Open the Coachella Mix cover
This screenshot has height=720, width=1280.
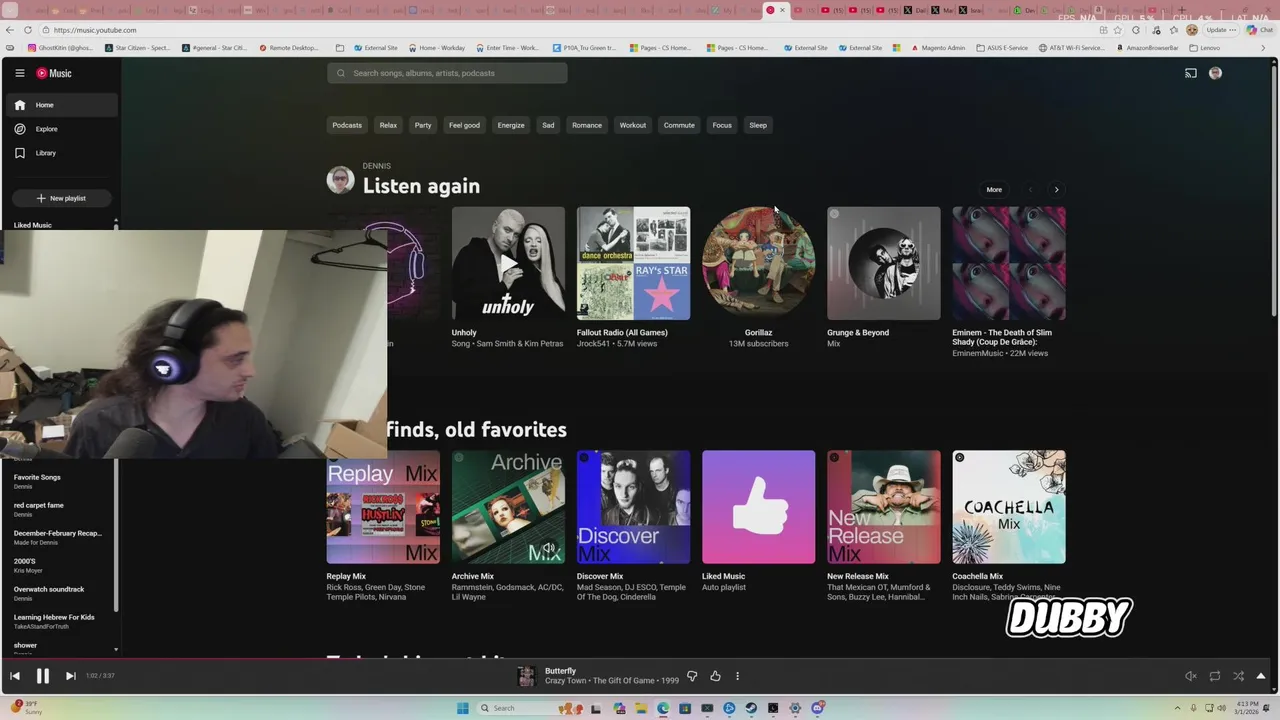tap(1009, 507)
